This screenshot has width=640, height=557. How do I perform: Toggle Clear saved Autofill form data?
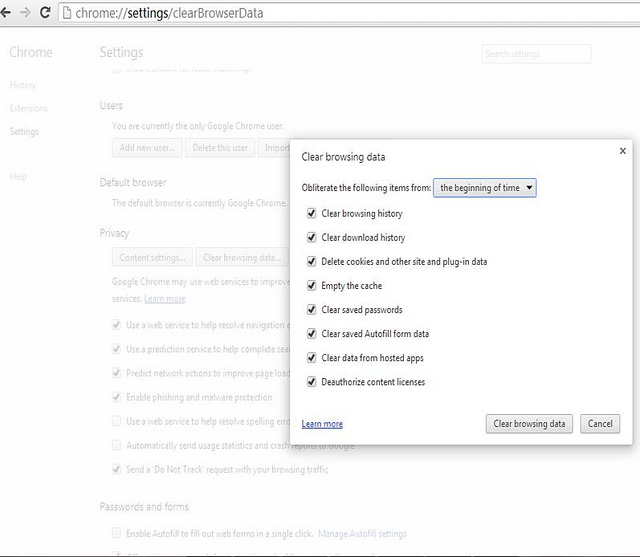tap(311, 334)
